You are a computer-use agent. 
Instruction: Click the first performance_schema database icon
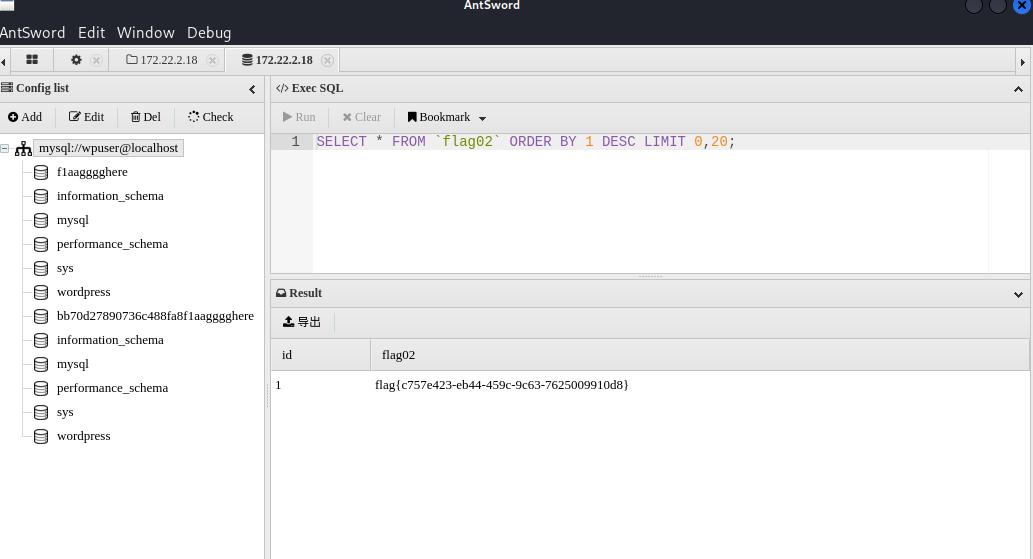coord(41,244)
